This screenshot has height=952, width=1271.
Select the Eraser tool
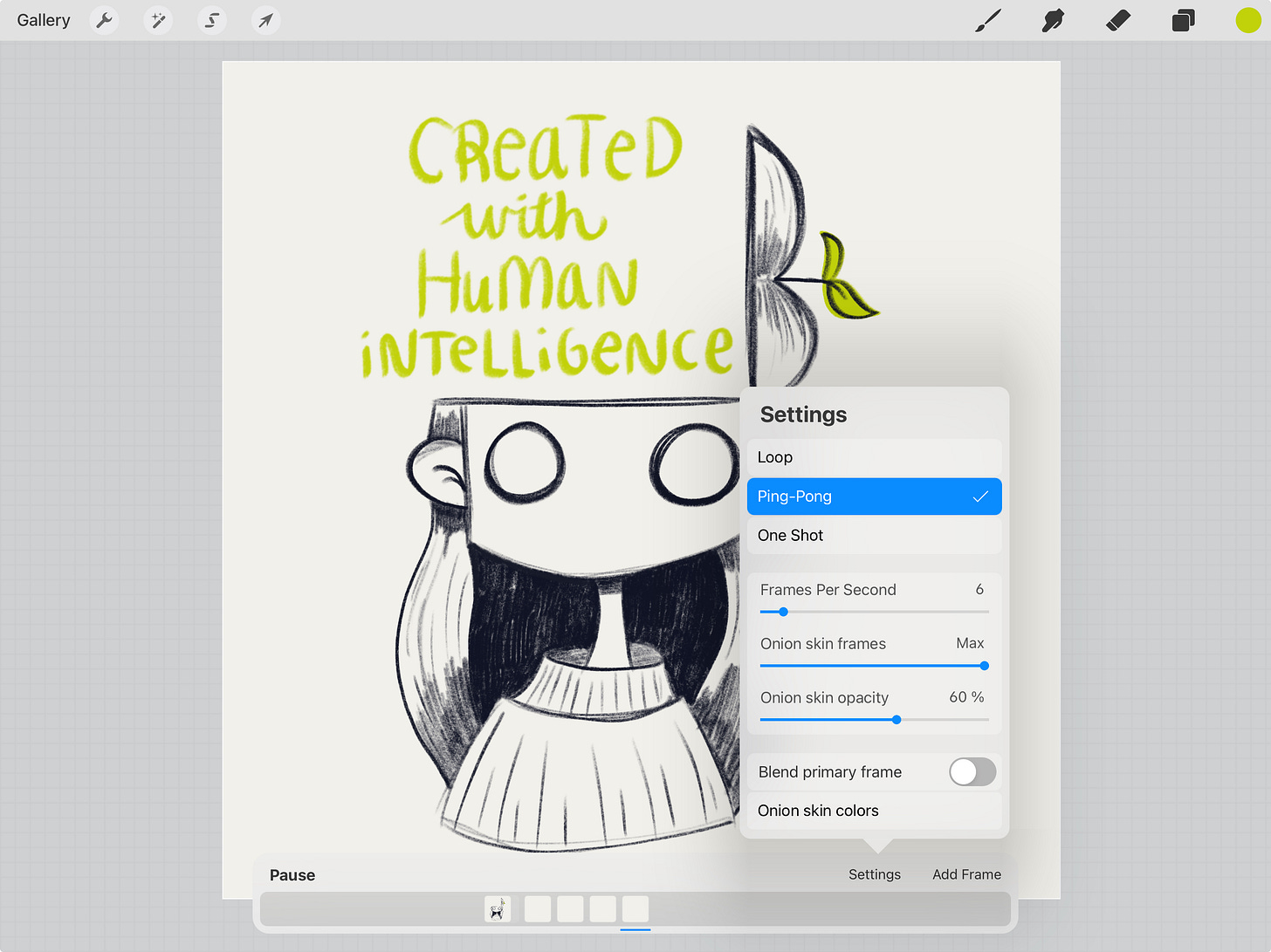(x=1117, y=20)
